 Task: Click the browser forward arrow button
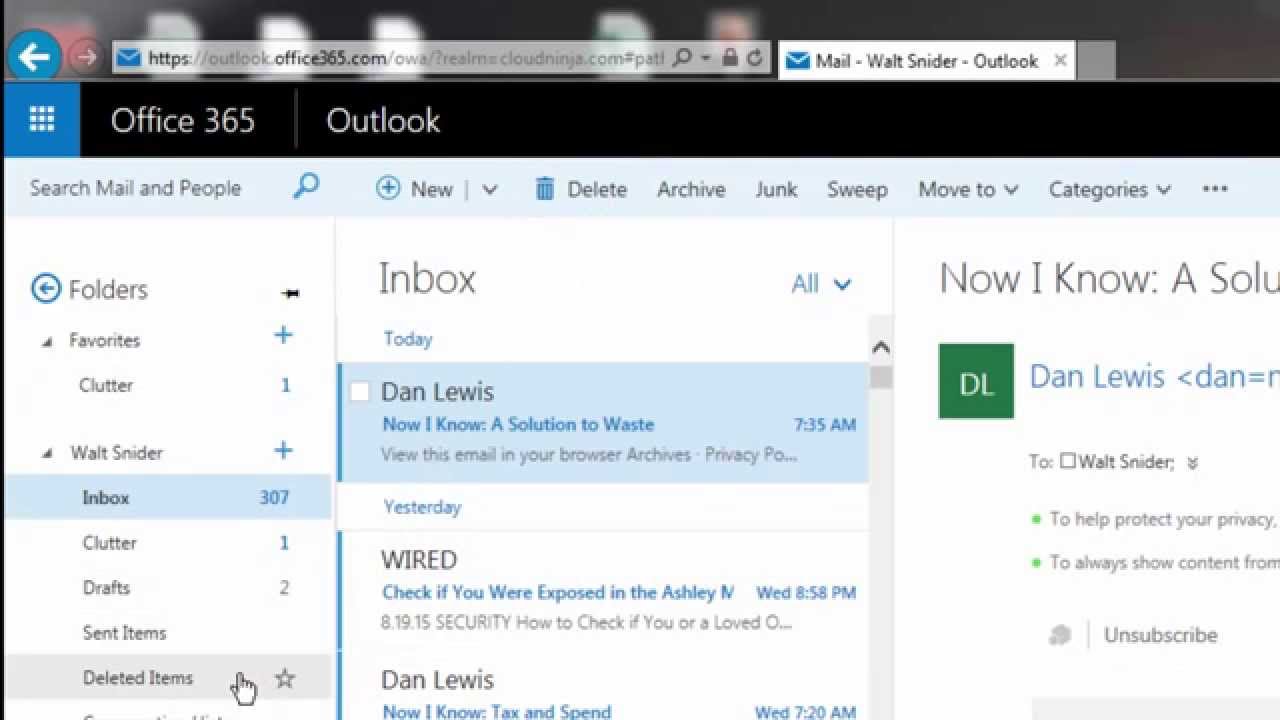click(x=86, y=58)
